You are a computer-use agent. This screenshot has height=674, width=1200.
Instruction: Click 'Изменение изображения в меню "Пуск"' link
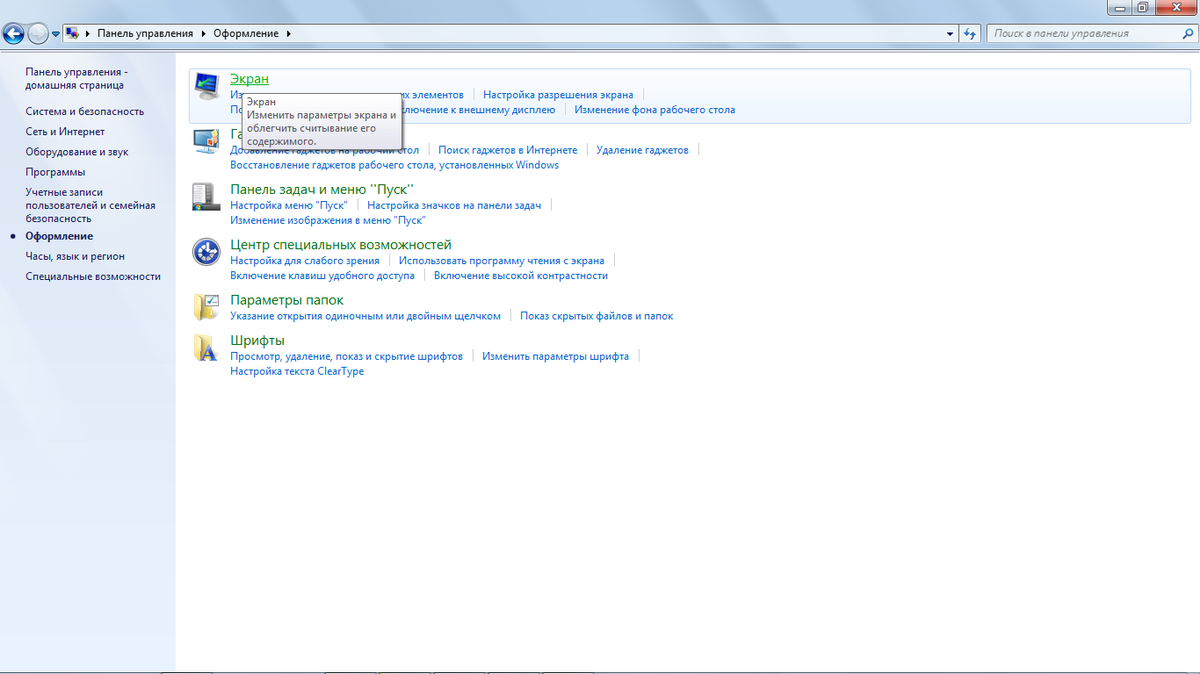[328, 220]
